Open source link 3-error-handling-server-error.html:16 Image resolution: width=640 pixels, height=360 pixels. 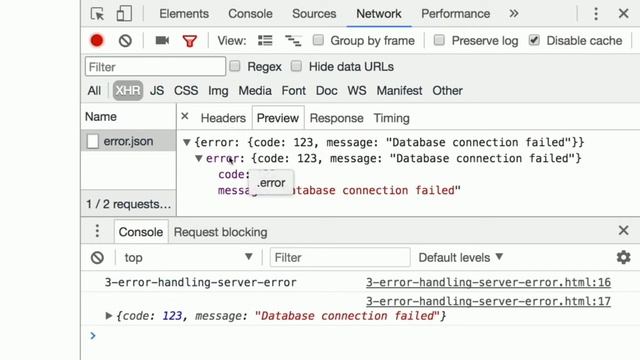[x=488, y=282]
